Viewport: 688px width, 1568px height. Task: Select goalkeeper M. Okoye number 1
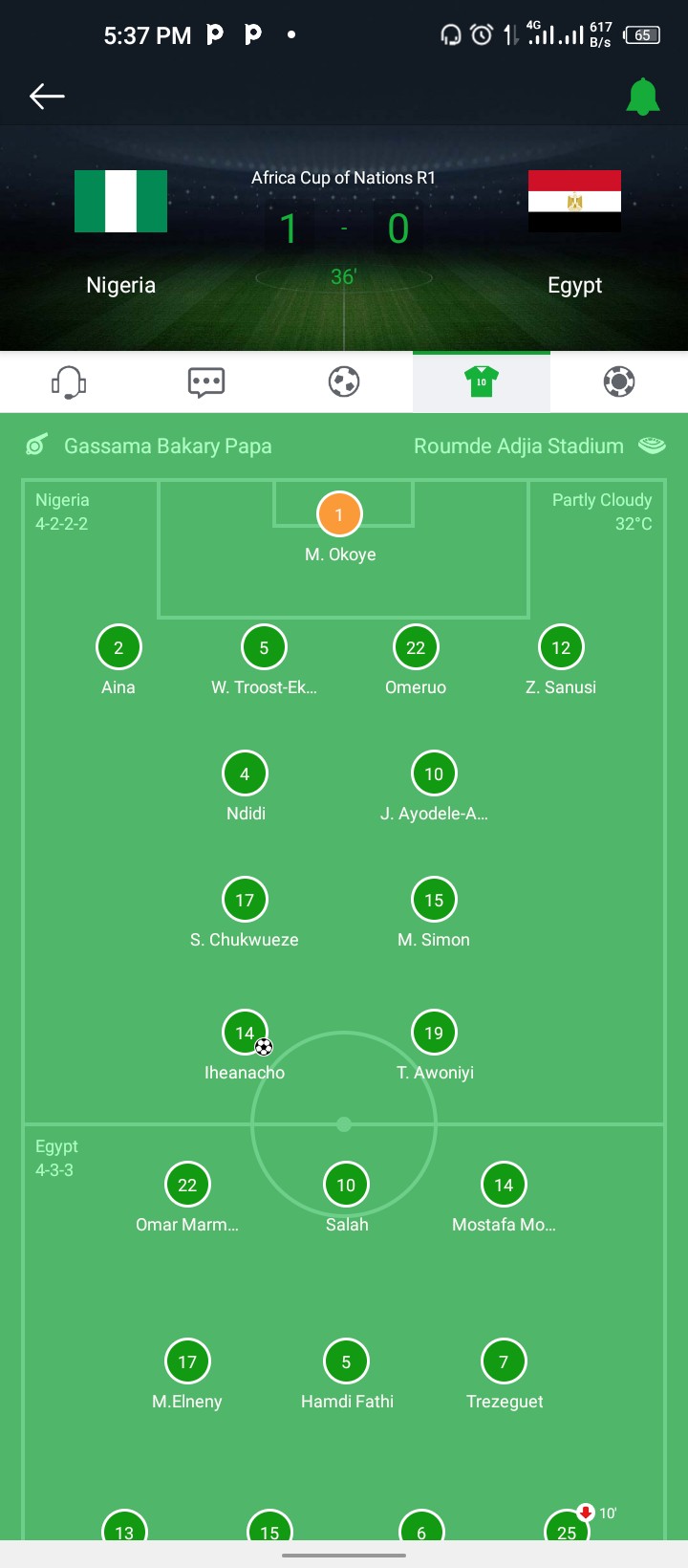(x=339, y=514)
